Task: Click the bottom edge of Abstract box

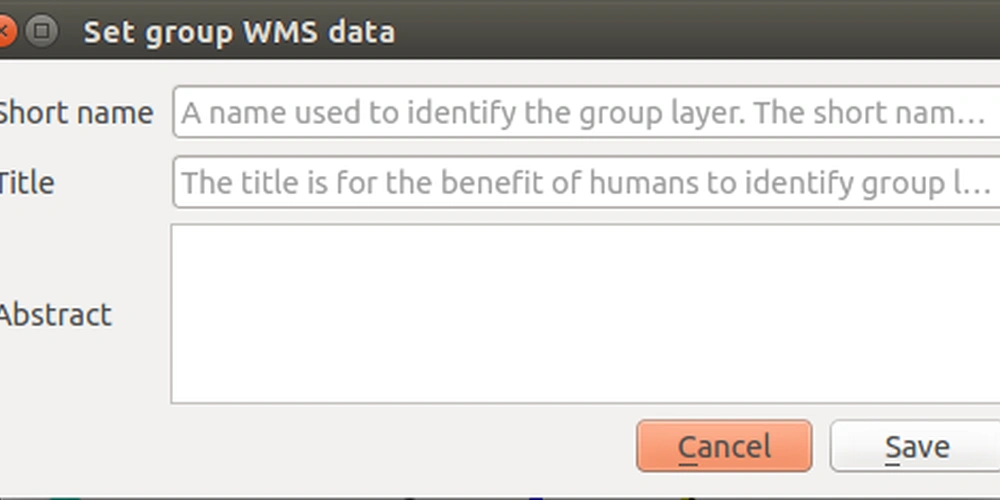Action: 585,402
